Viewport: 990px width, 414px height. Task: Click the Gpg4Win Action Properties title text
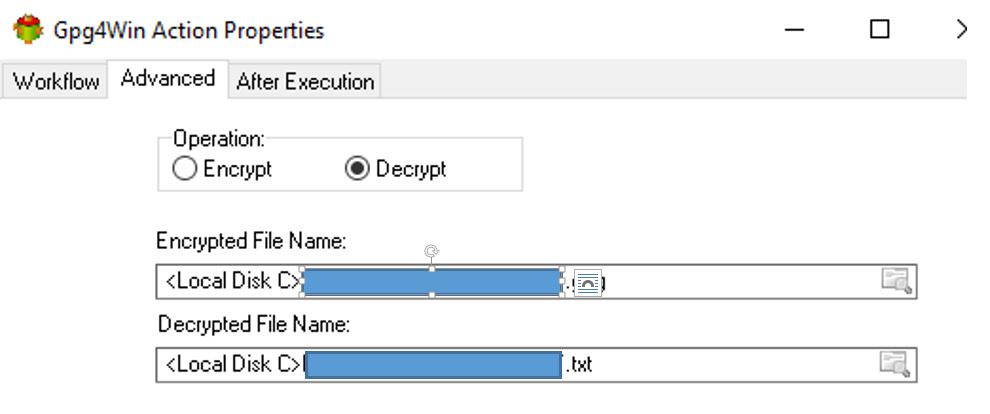click(x=189, y=30)
